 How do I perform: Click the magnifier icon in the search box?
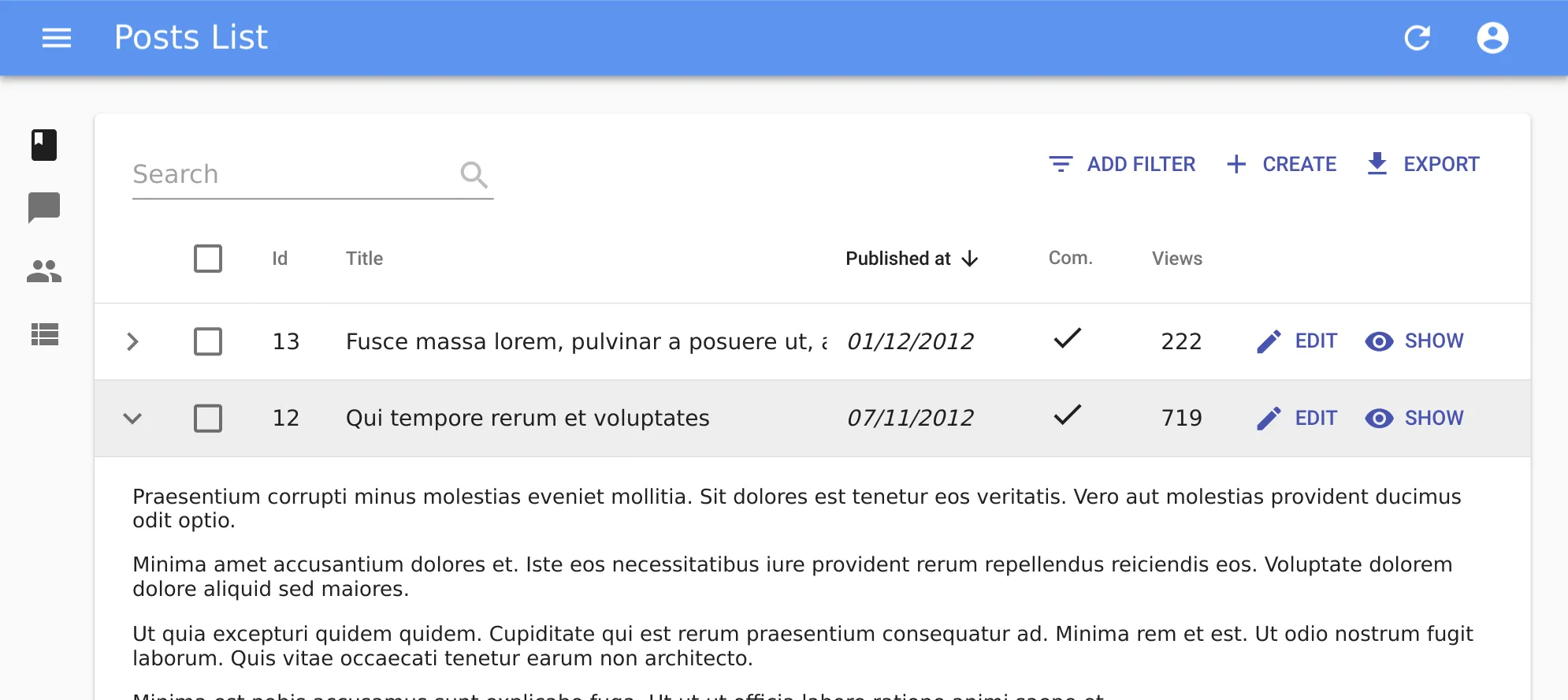coord(474,174)
